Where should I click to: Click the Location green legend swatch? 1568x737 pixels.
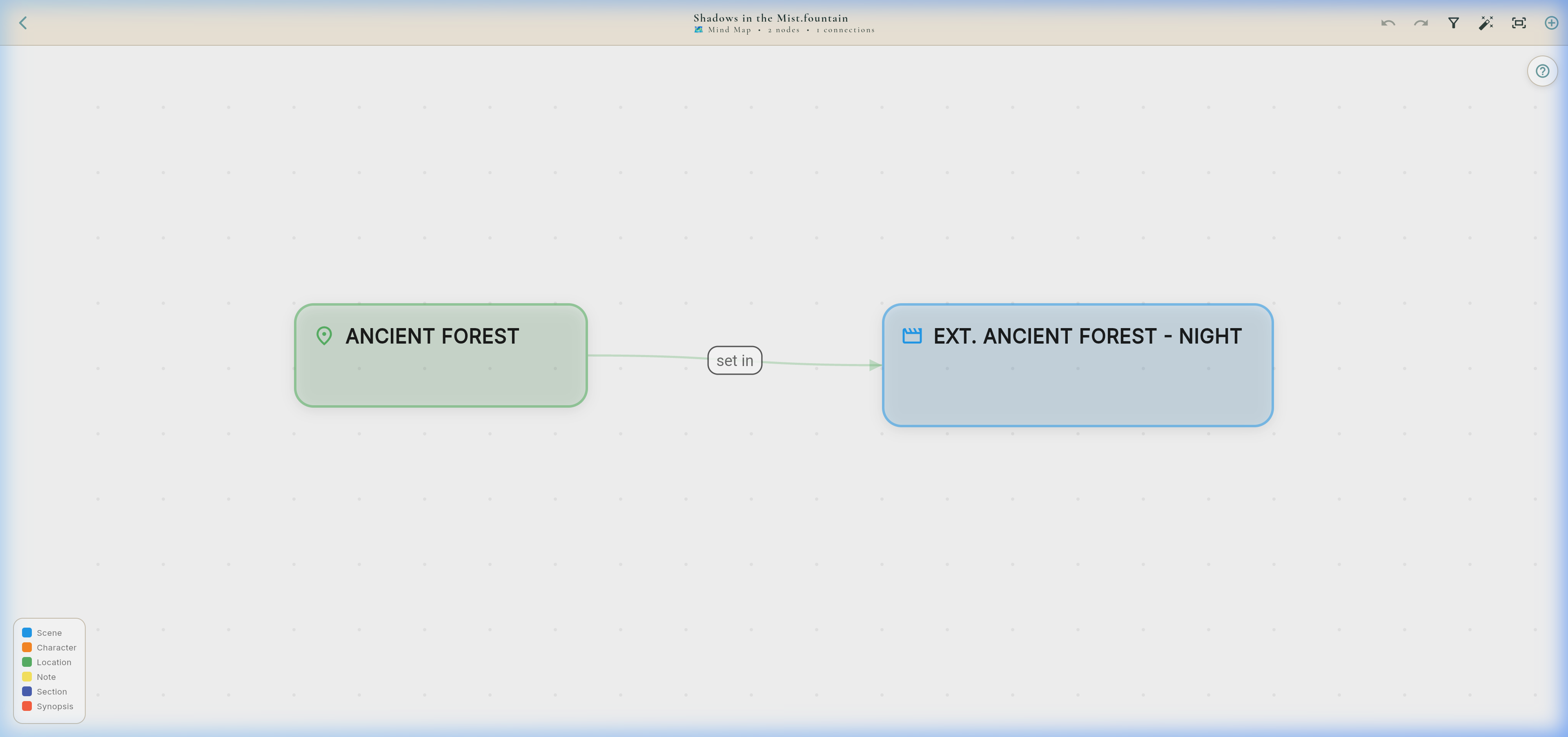point(27,662)
